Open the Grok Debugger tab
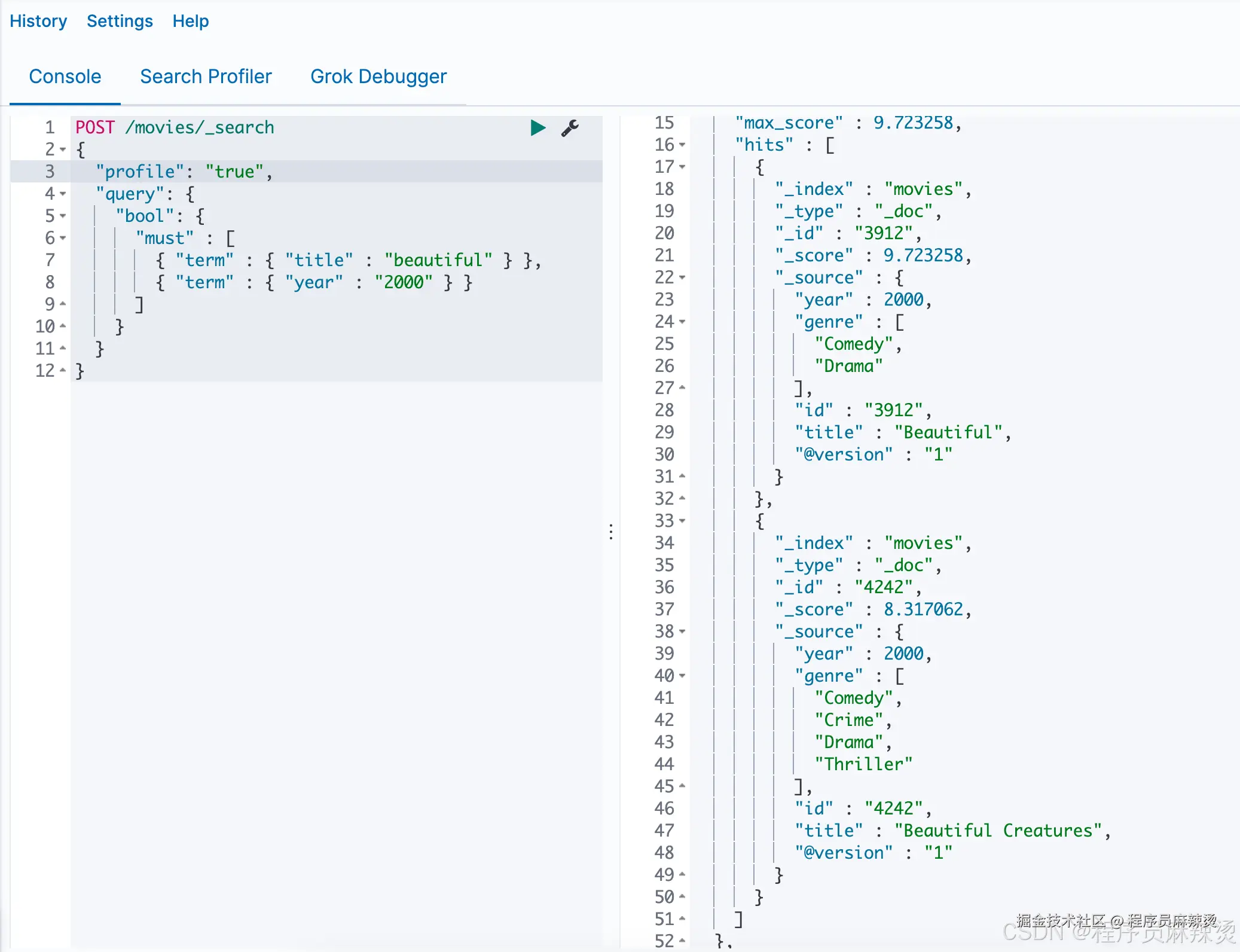 click(x=378, y=77)
